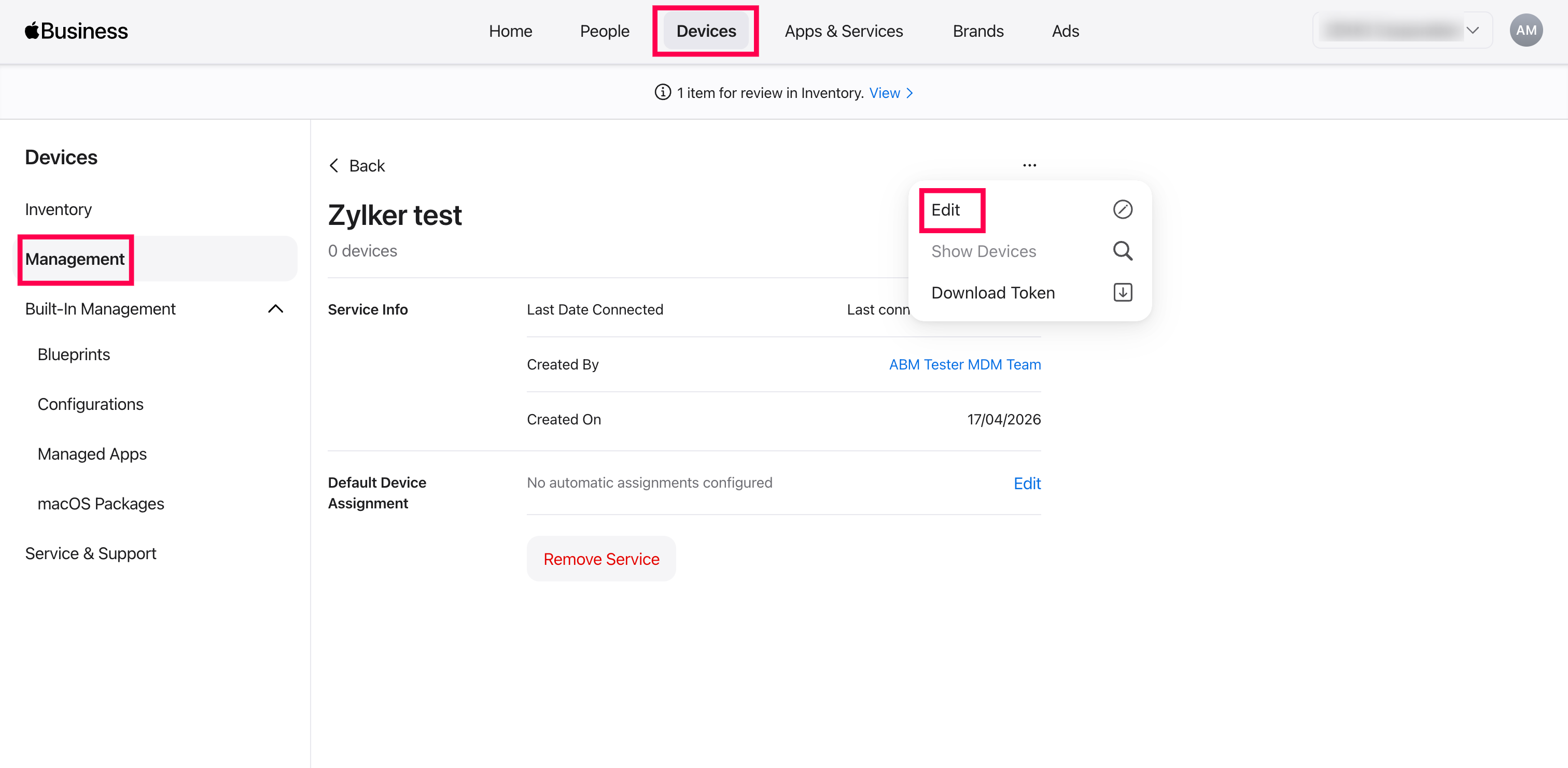Screen dimensions: 1568x768
Task: Go to Inventory in sidebar
Action: point(59,209)
